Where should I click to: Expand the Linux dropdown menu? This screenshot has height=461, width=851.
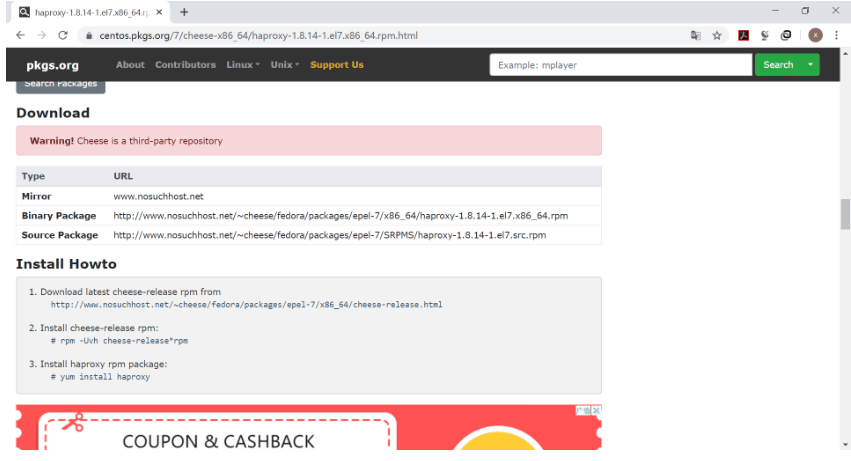coord(243,65)
